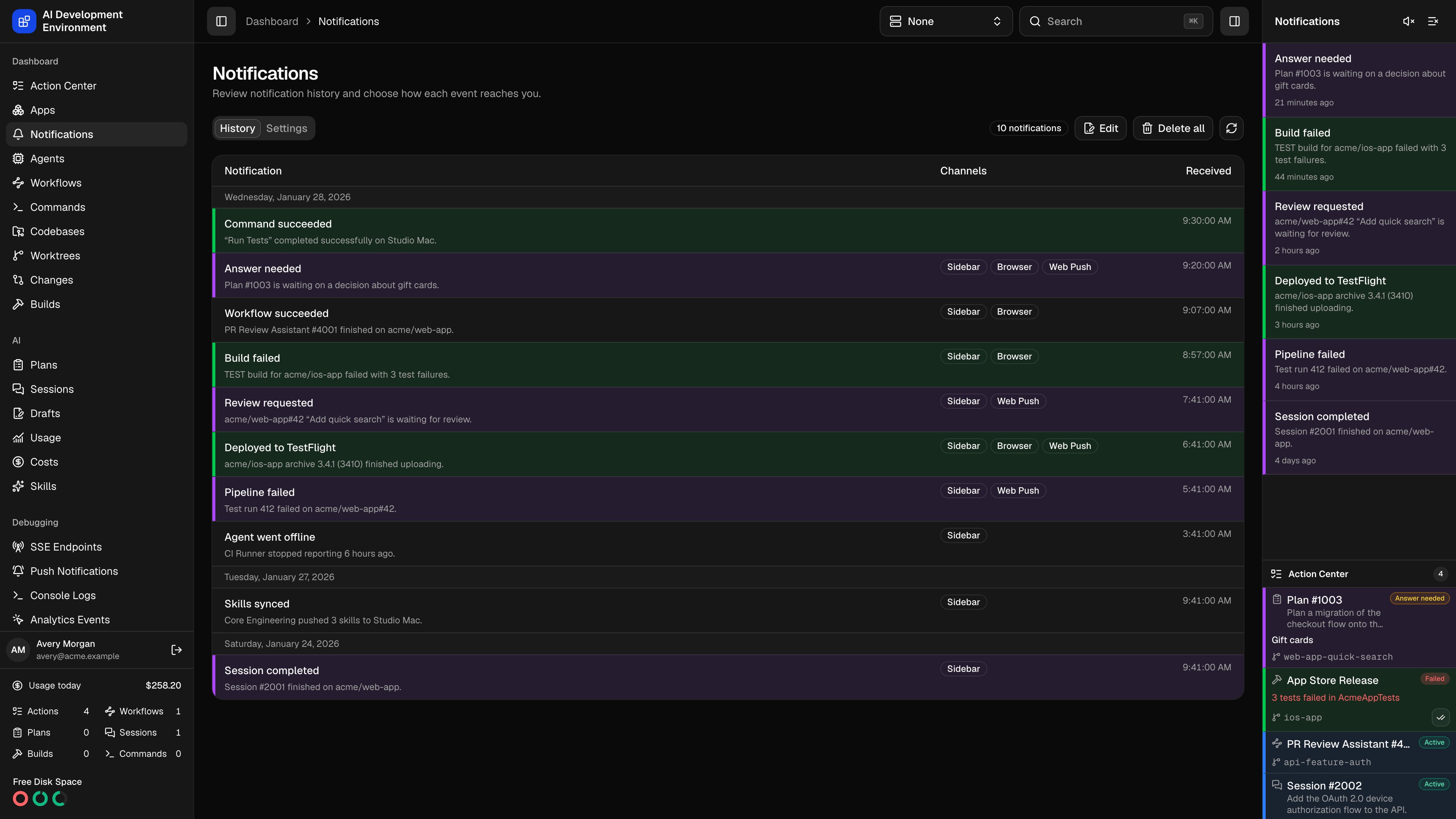The image size is (1456, 819).
Task: Open Action Center in the sidebar
Action: pos(97,86)
